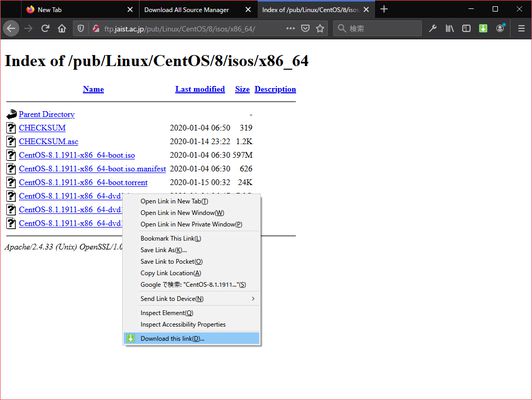Image resolution: width=532 pixels, height=400 pixels.
Task: Select Save Link As
Action: coord(192,250)
